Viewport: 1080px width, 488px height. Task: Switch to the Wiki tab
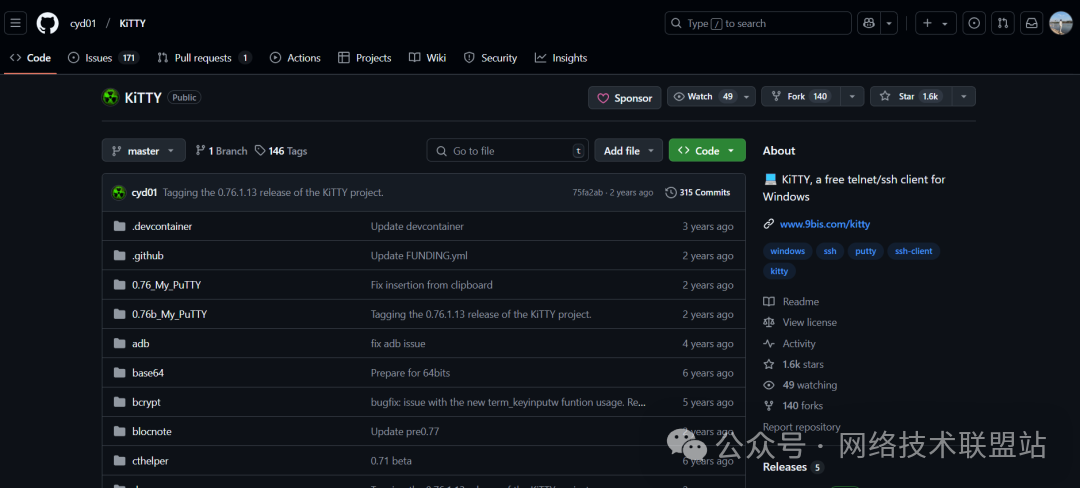tap(428, 58)
